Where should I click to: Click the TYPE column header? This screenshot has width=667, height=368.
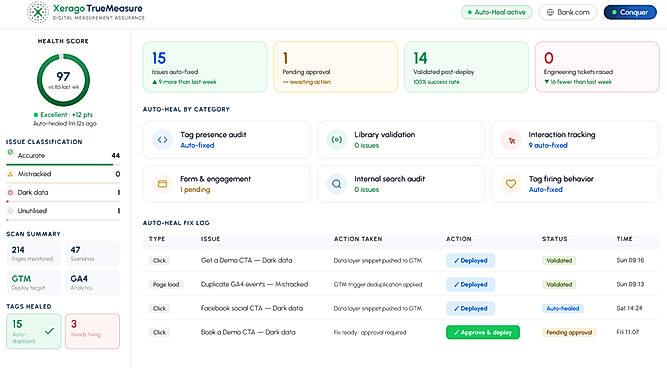157,239
